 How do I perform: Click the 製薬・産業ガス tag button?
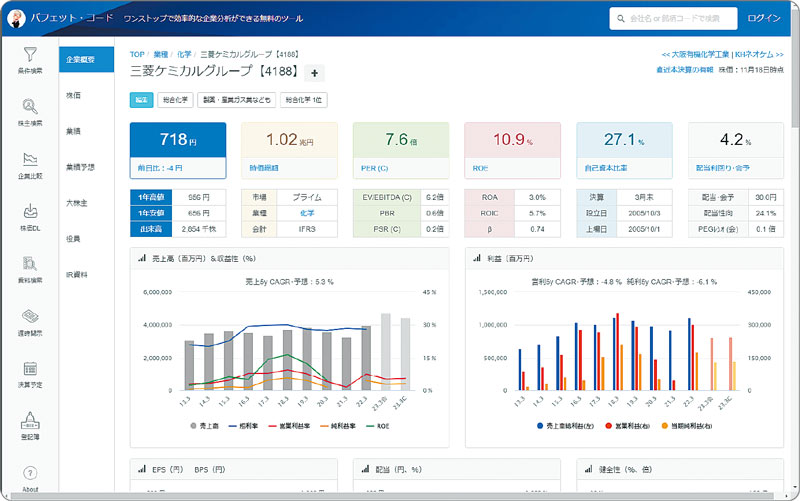237,100
